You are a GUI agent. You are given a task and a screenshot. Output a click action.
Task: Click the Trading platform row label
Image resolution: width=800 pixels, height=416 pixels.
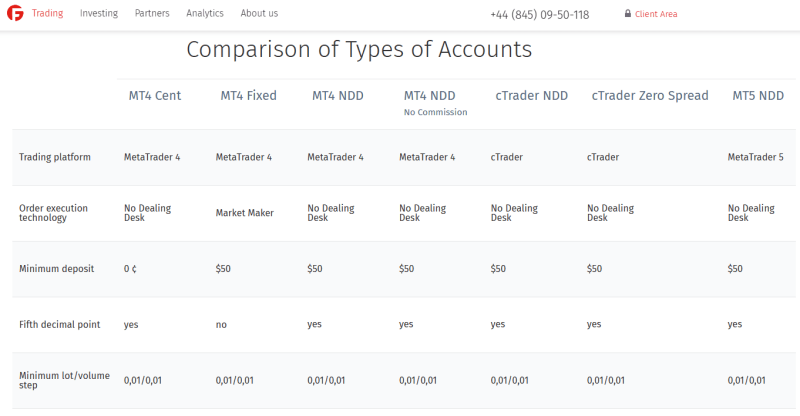[x=55, y=157]
